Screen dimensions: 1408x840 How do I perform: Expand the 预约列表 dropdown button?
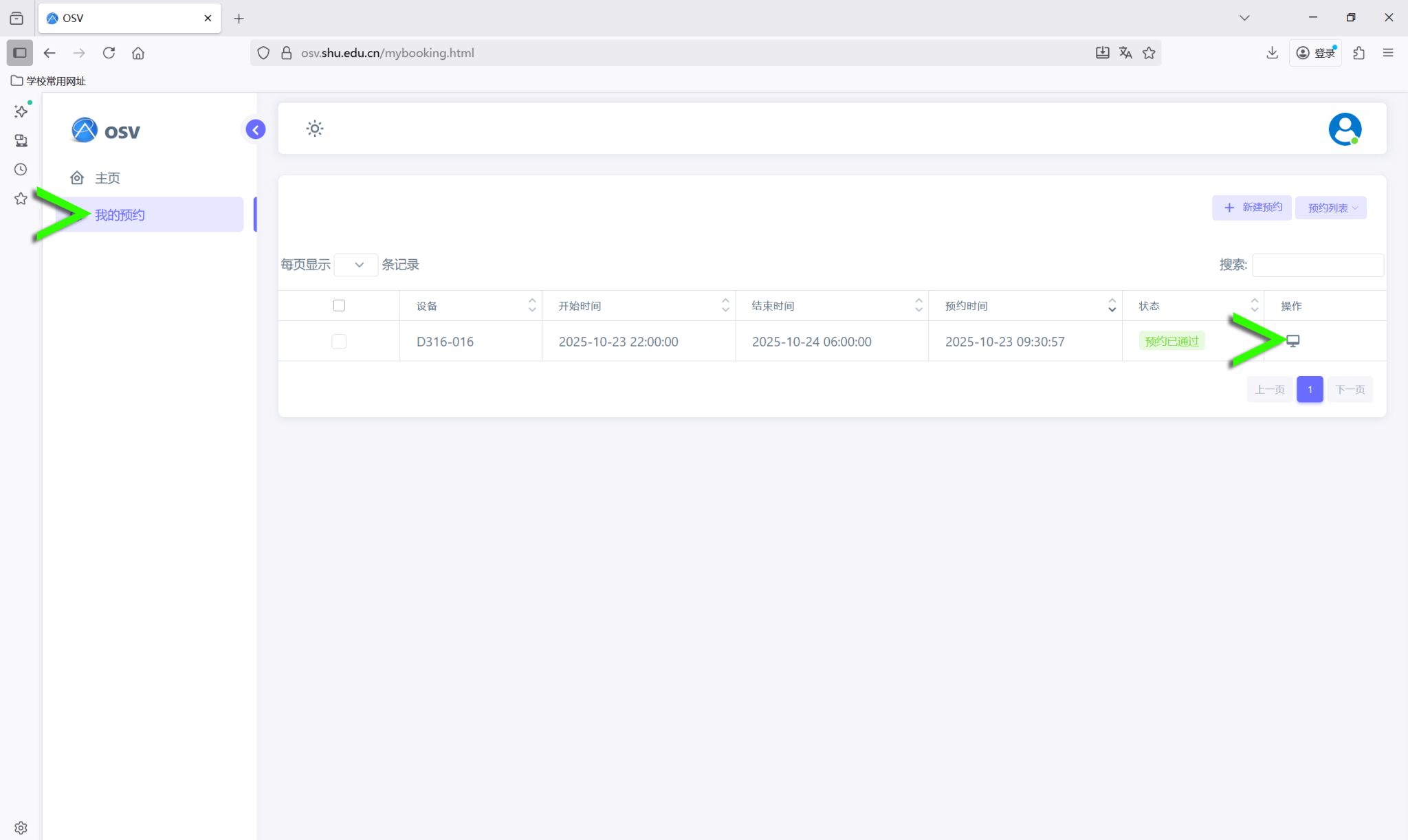click(1330, 208)
